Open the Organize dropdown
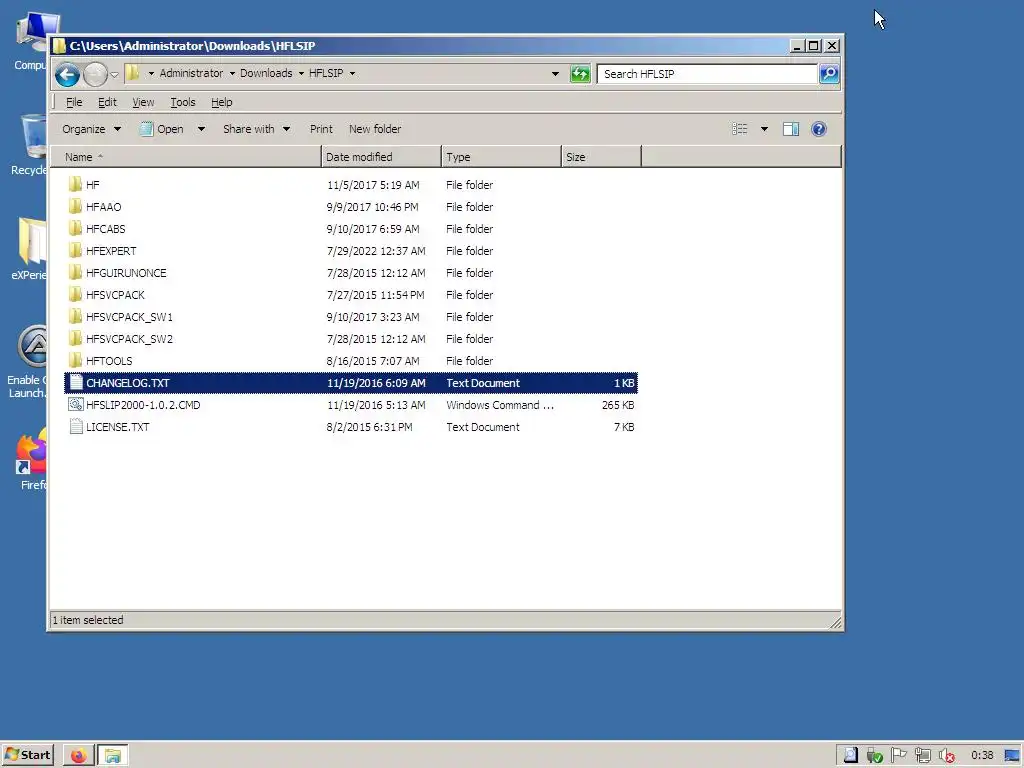Image resolution: width=1024 pixels, height=768 pixels. coord(91,129)
